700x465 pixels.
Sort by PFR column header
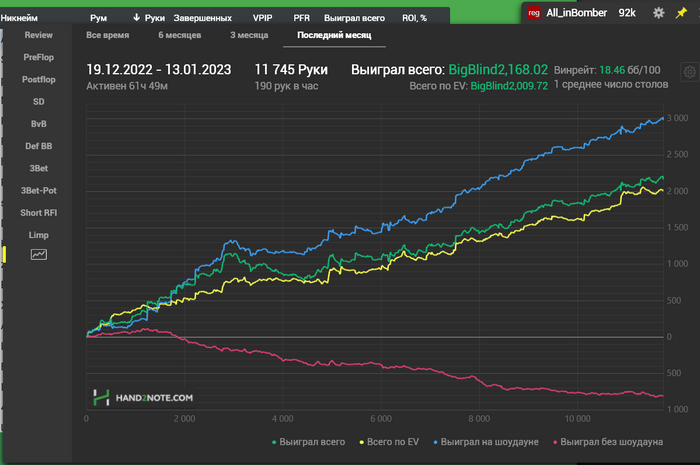tap(301, 18)
